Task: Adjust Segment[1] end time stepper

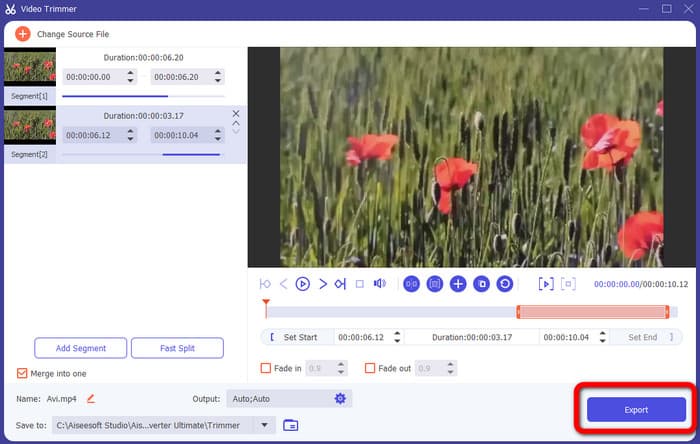Action: tap(218, 77)
